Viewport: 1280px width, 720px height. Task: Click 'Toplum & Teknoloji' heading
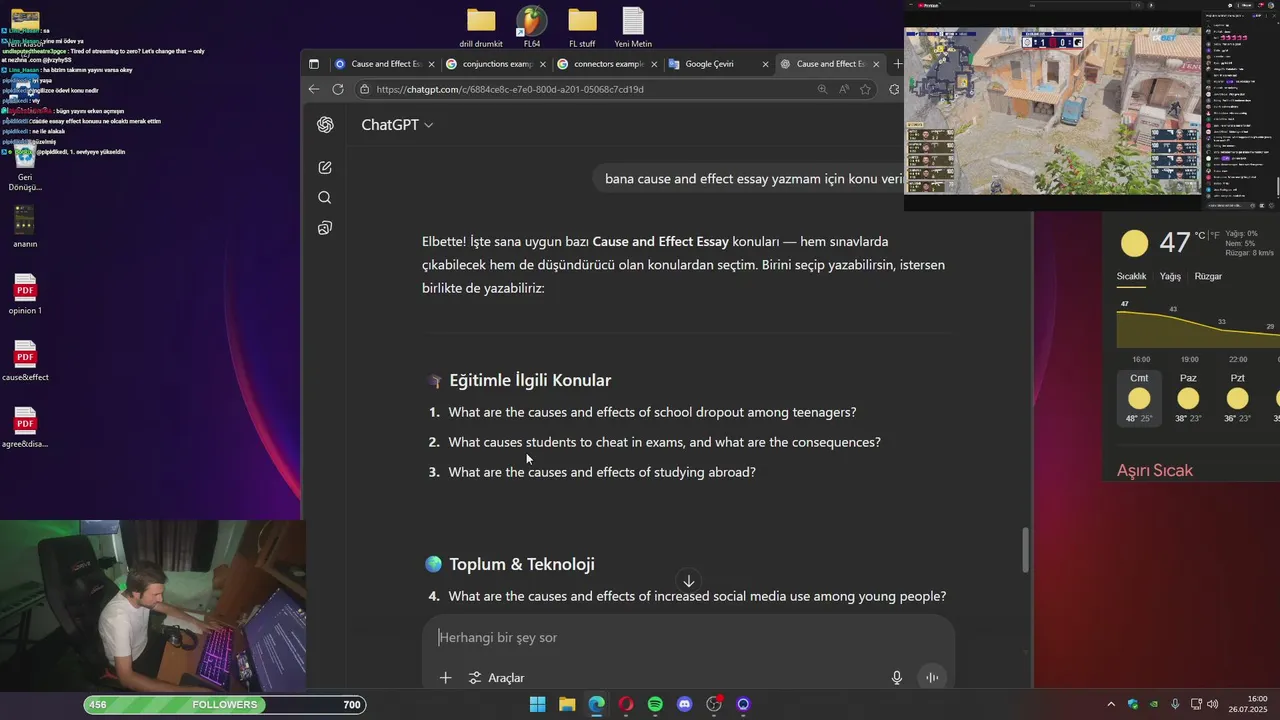(x=522, y=564)
